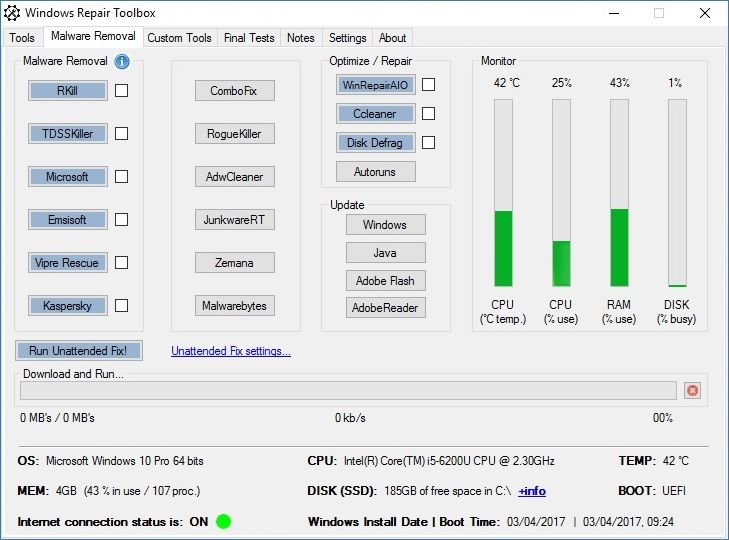Launch RogueKiller

point(234,133)
